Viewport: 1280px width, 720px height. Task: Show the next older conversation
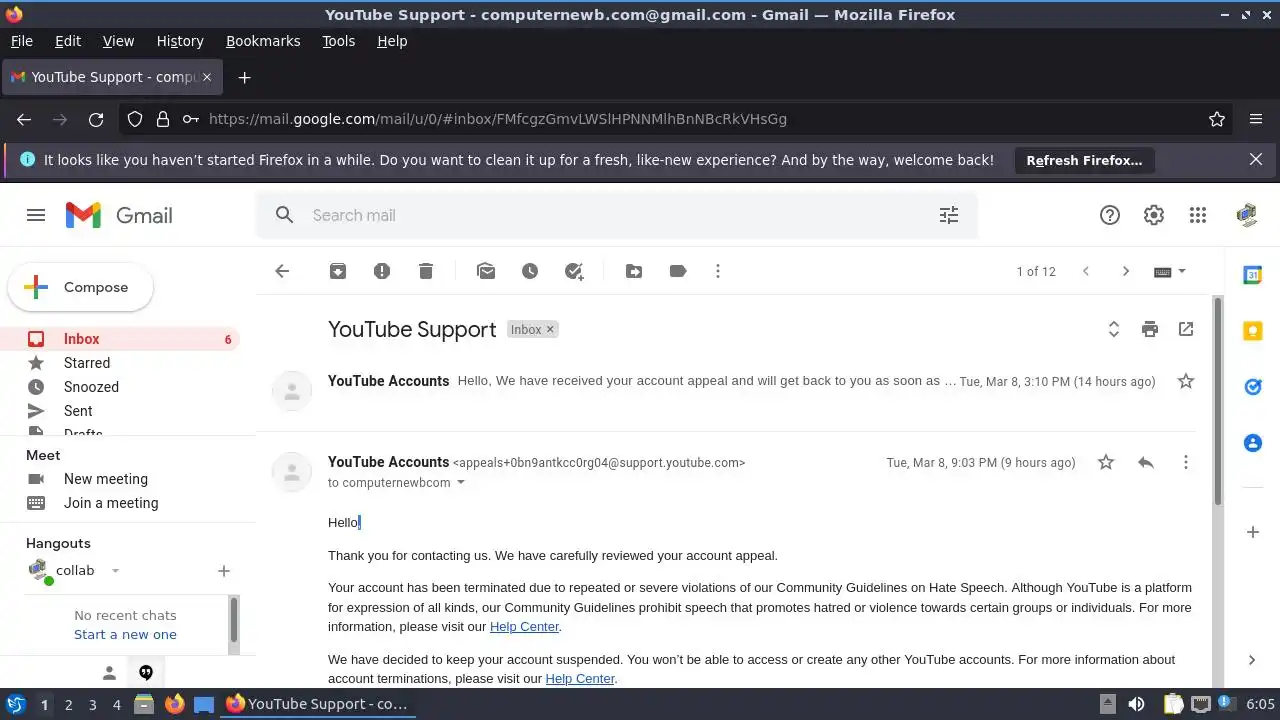click(x=1126, y=271)
